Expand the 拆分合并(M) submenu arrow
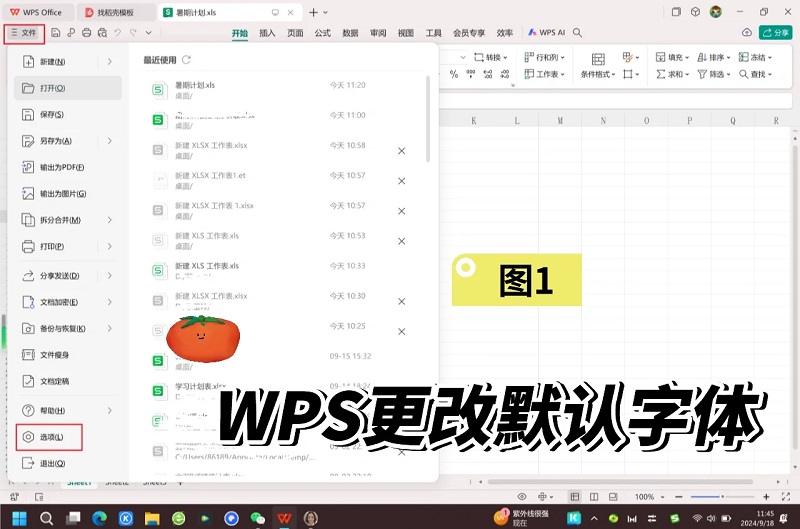This screenshot has width=800, height=529. (x=110, y=220)
